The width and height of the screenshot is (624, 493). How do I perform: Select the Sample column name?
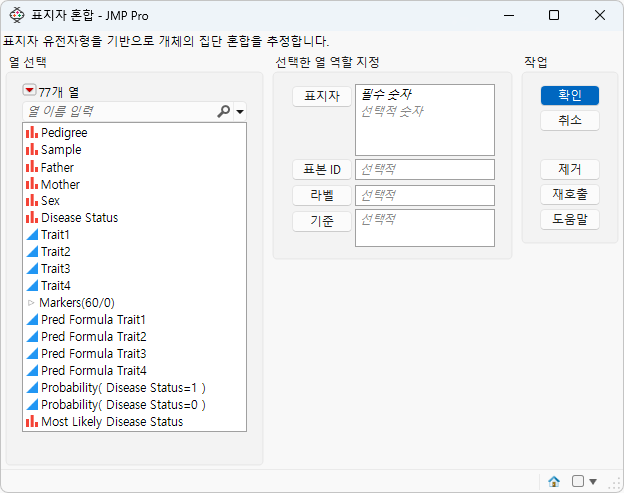(61, 150)
